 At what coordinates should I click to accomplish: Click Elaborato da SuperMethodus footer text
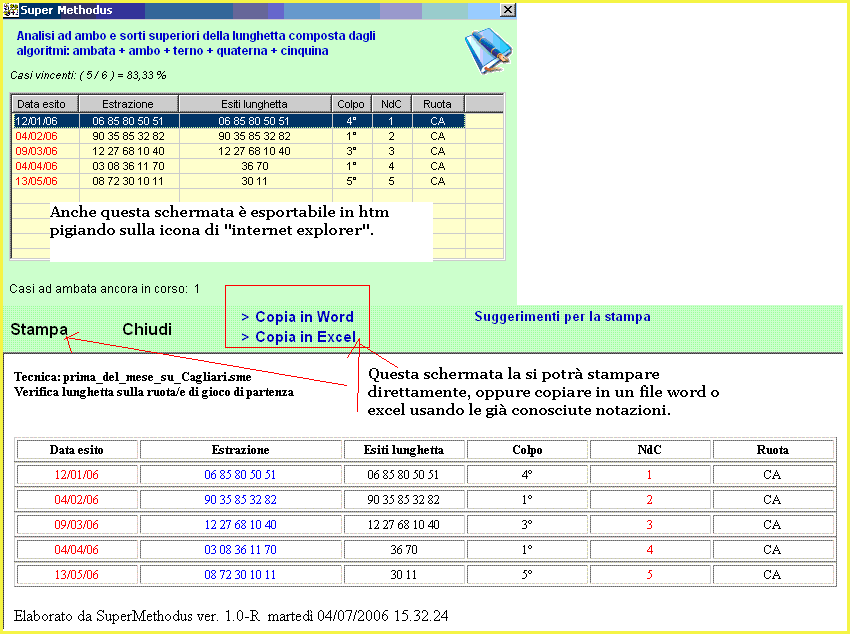point(231,616)
